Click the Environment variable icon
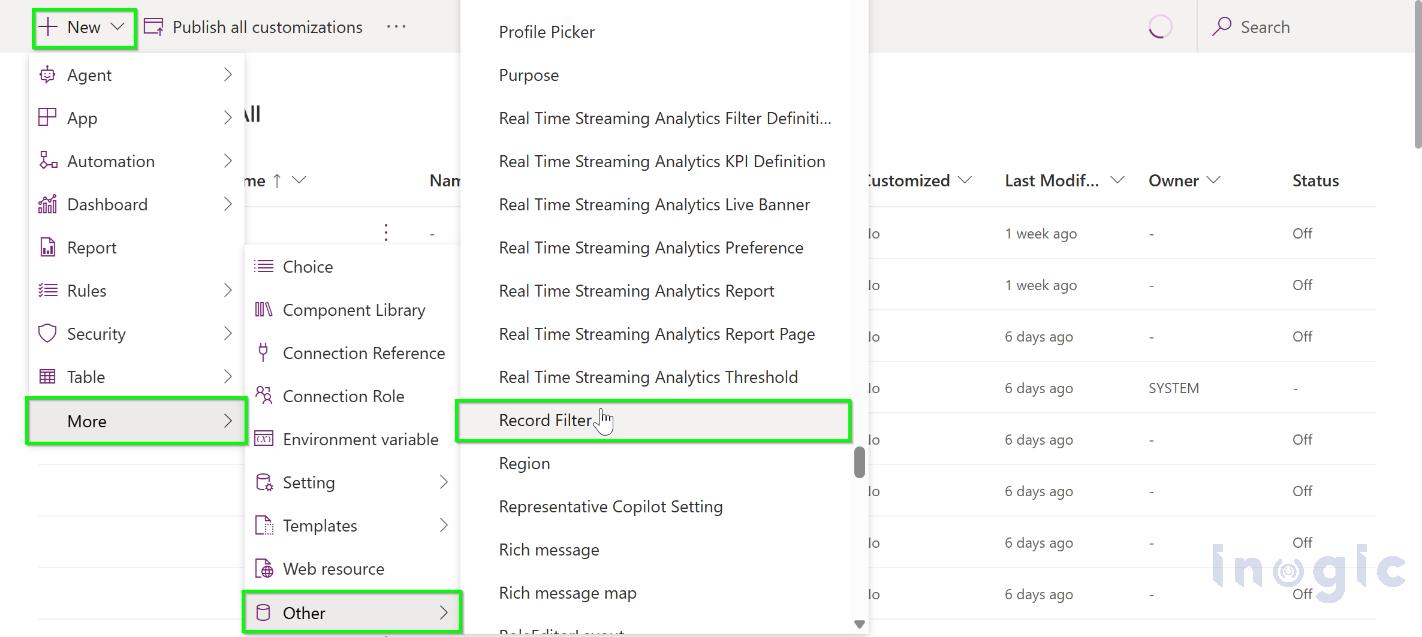Screen dimensions: 1422x637 pos(263,439)
